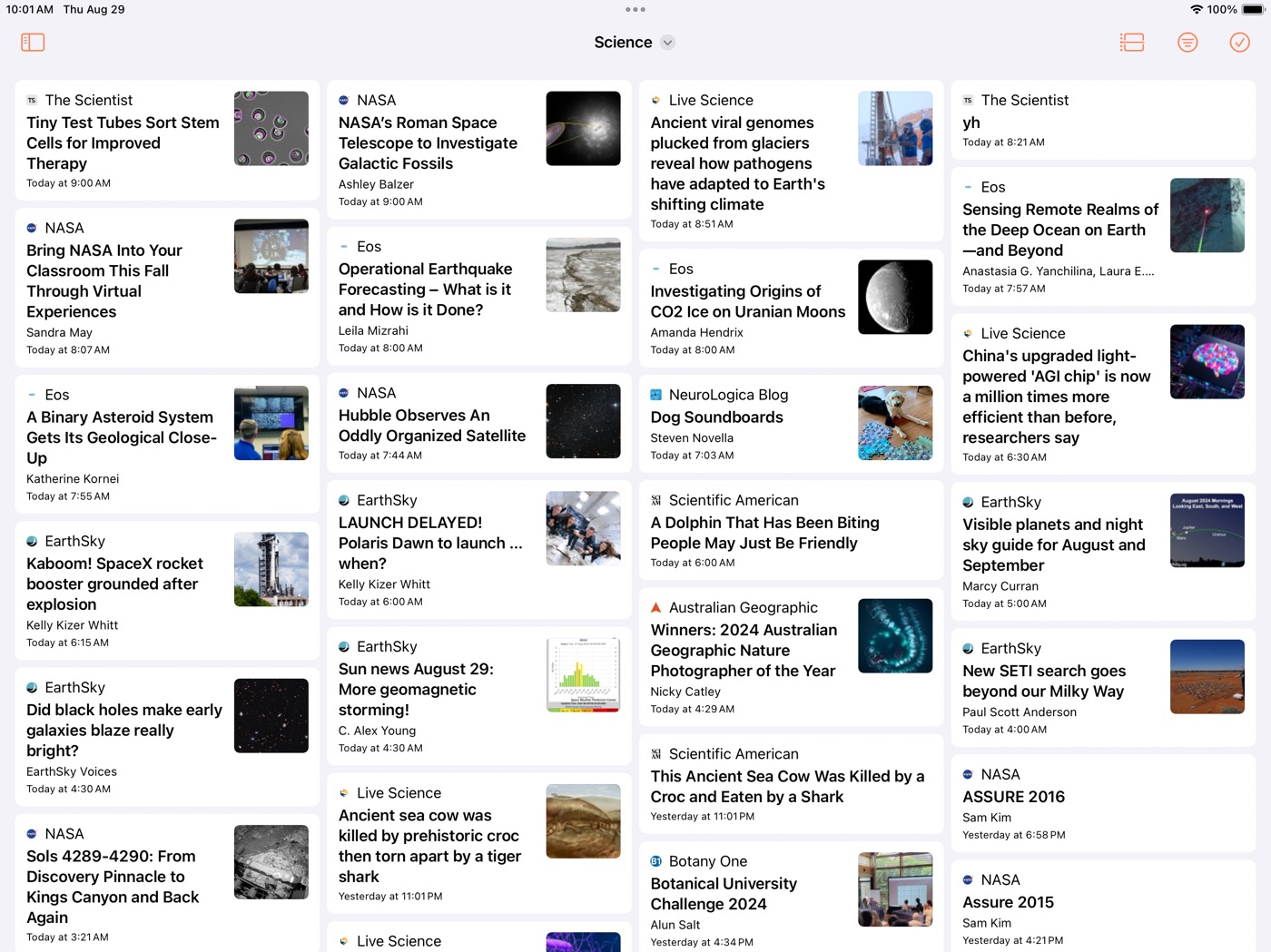This screenshot has width=1271, height=952.
Task: Open Live Science 'Ancient sea cow was killed' article
Action: 478,843
